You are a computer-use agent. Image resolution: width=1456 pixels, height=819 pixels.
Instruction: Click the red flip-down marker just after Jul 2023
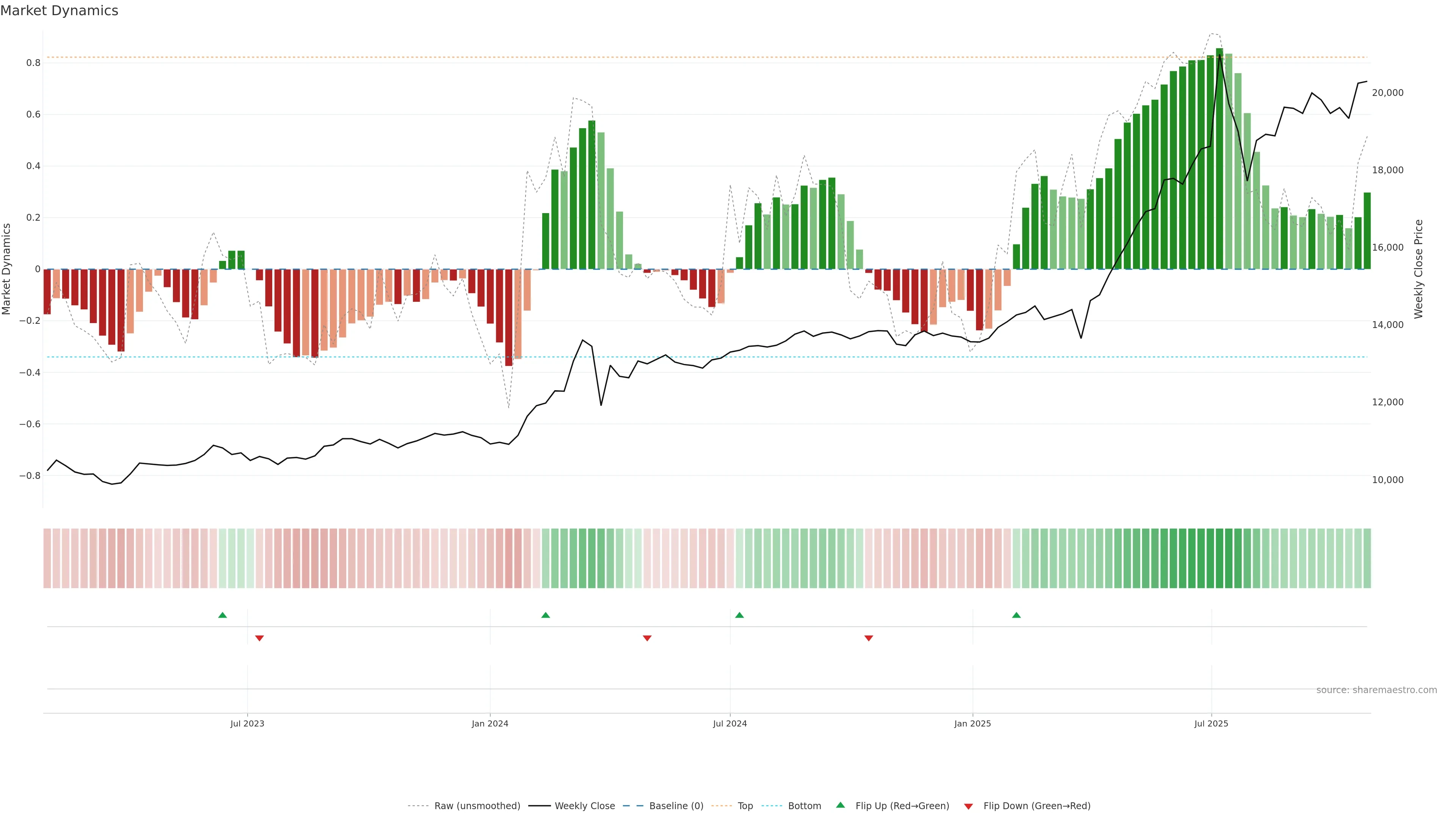(x=259, y=638)
